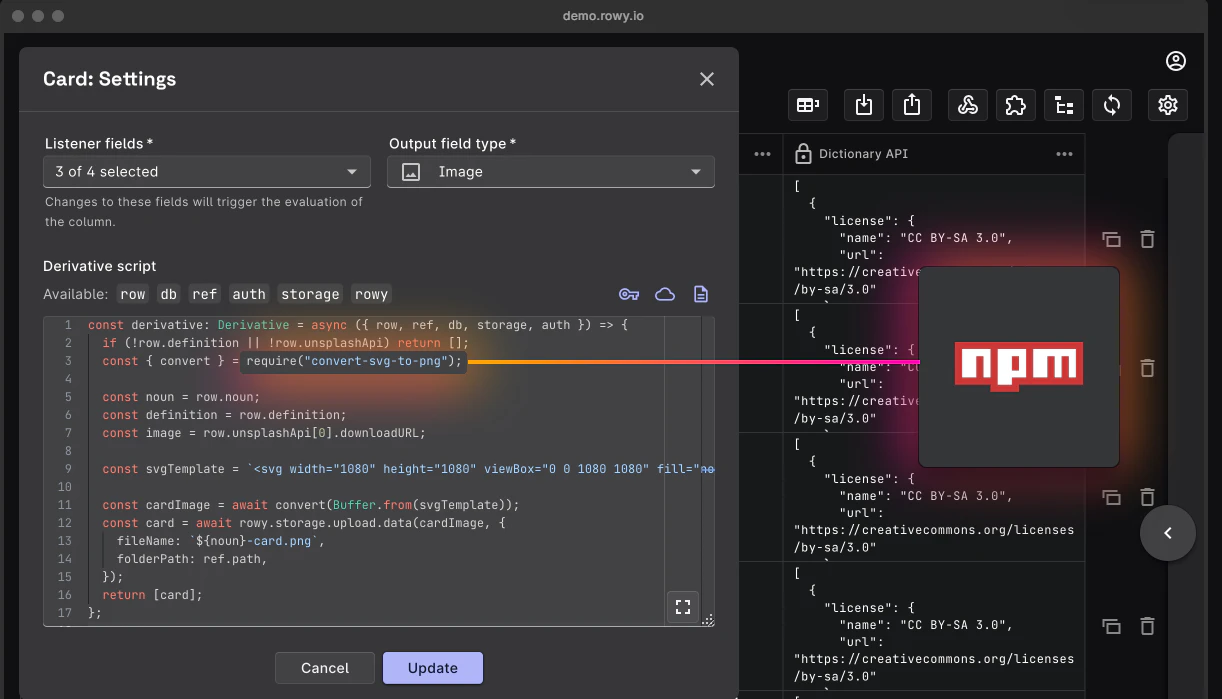Click the 'rowy.storage.upload.data' code line
The width and height of the screenshot is (1222, 699).
306,523
